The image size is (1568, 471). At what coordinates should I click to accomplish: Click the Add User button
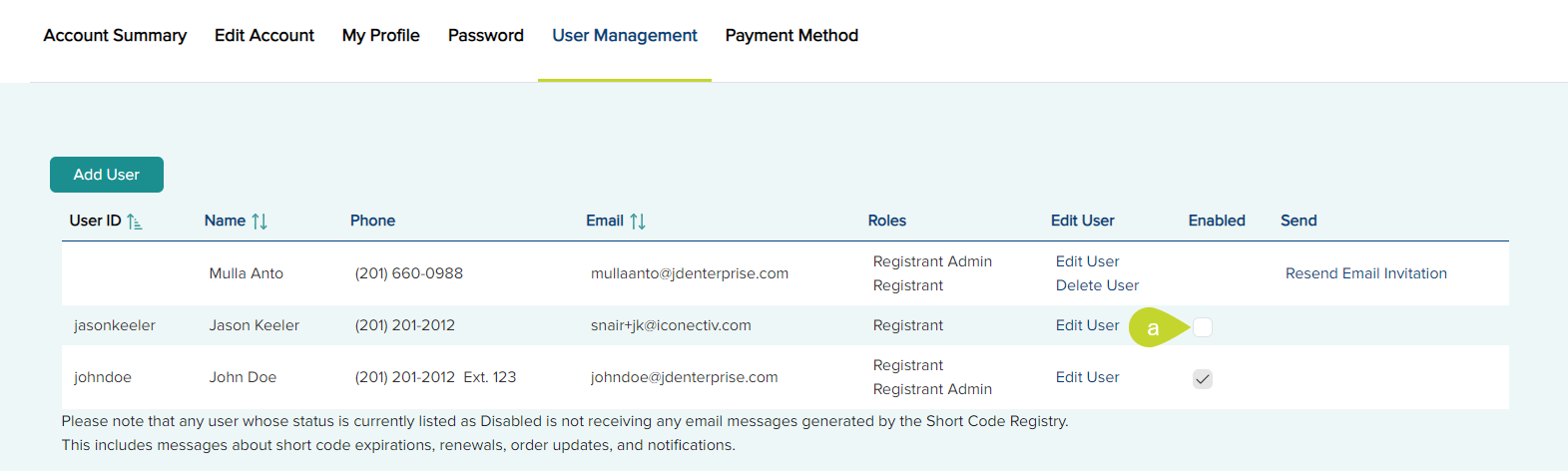click(107, 175)
